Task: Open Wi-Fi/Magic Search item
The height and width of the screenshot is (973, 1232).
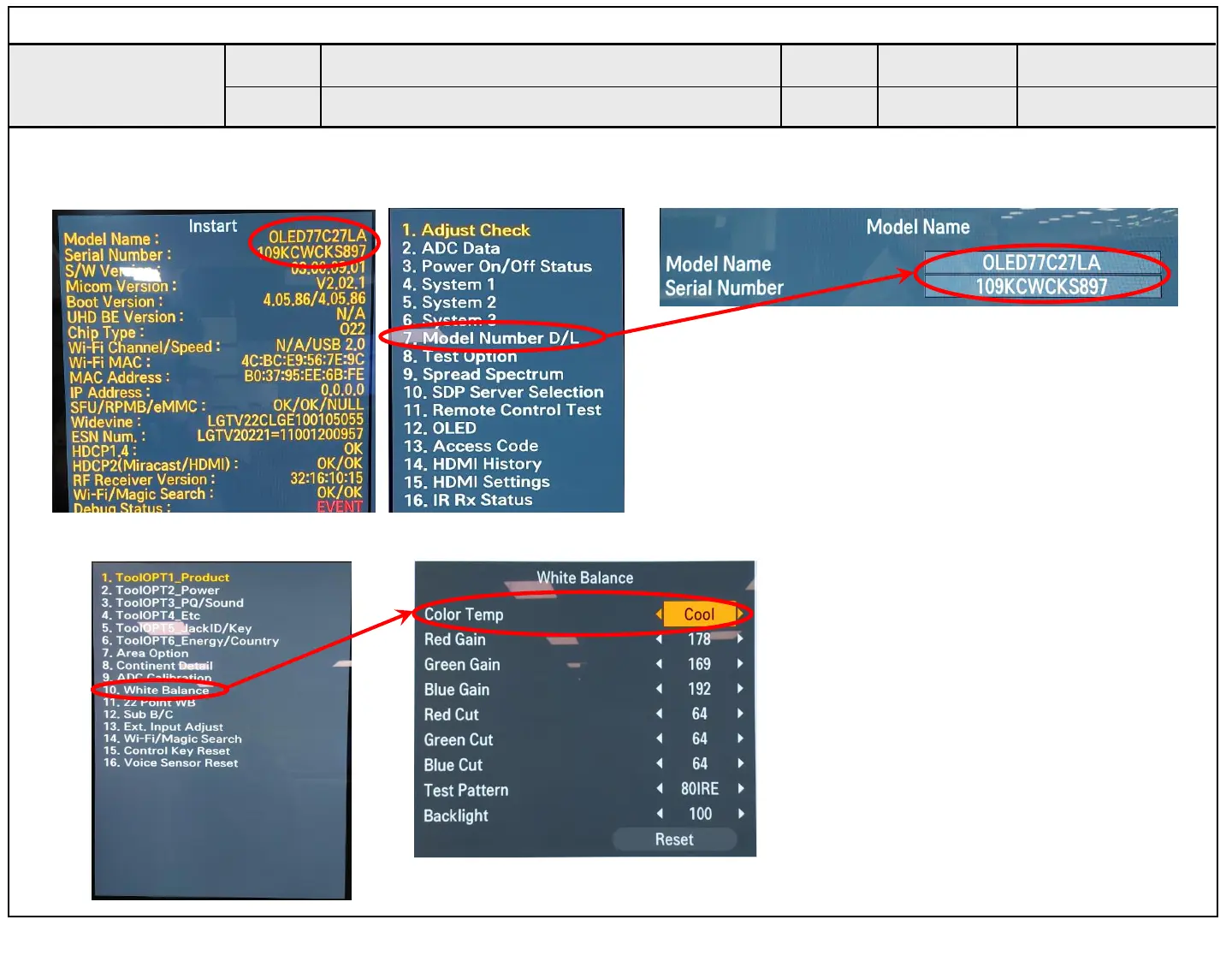Action: point(172,739)
